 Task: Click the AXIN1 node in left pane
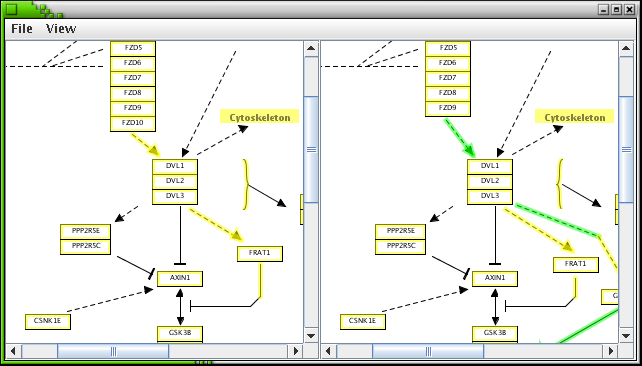pos(180,278)
